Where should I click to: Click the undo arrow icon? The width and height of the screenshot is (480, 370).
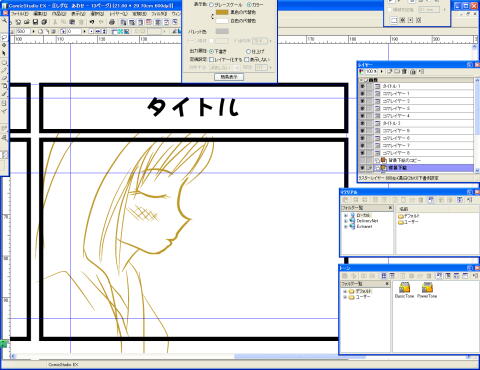(92, 22)
